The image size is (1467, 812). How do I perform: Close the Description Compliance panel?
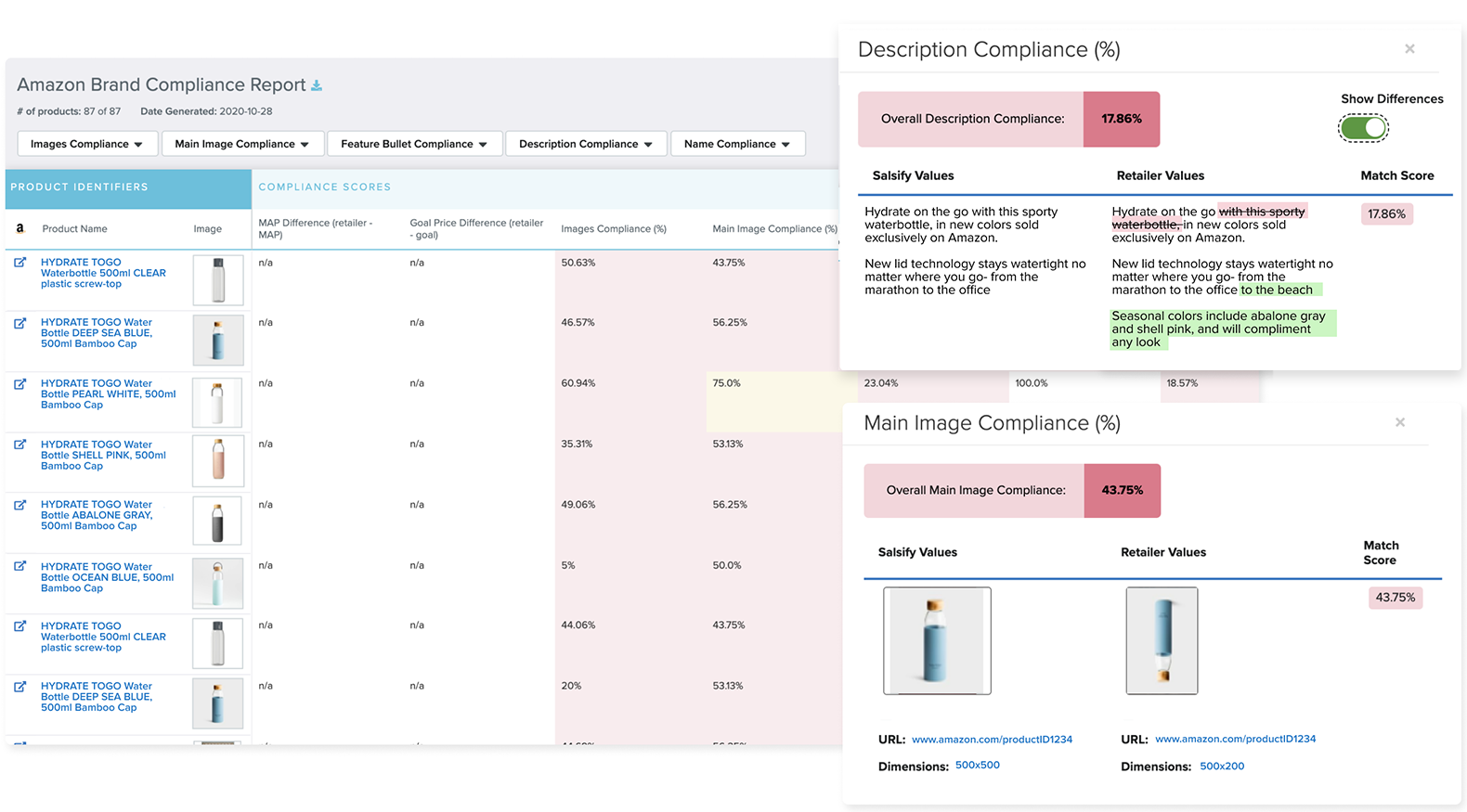[1409, 49]
